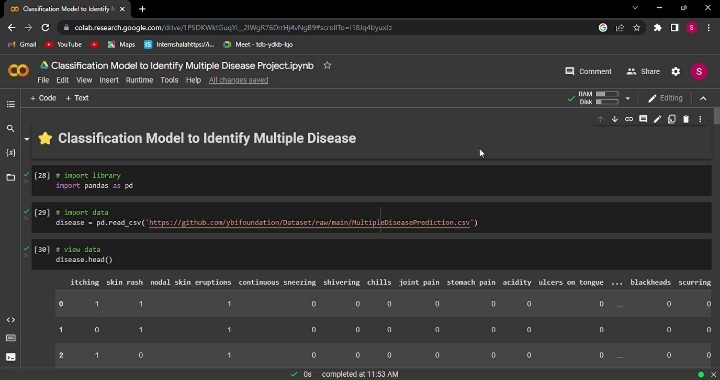Collapse the Classification Model section heading
The image size is (720, 380).
(x=27, y=139)
